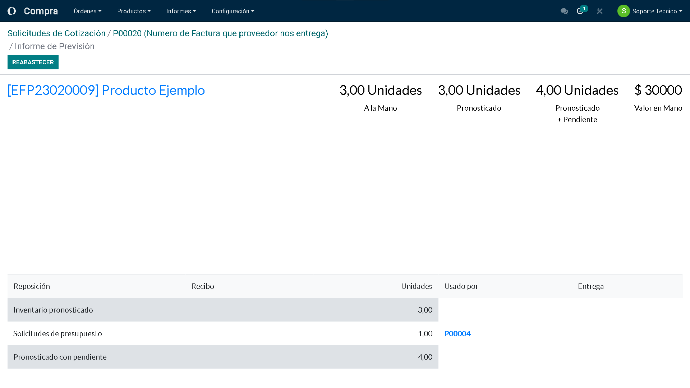Select the 'Inventario pronosticado' row
Screen dimensions: 690x388
(223, 310)
